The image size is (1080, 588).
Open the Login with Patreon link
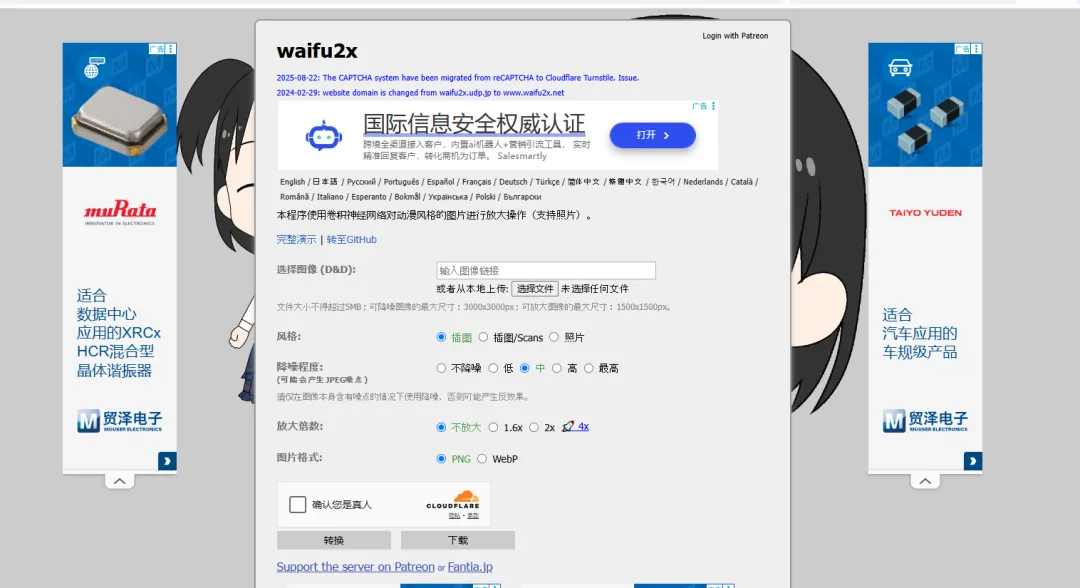tap(735, 36)
